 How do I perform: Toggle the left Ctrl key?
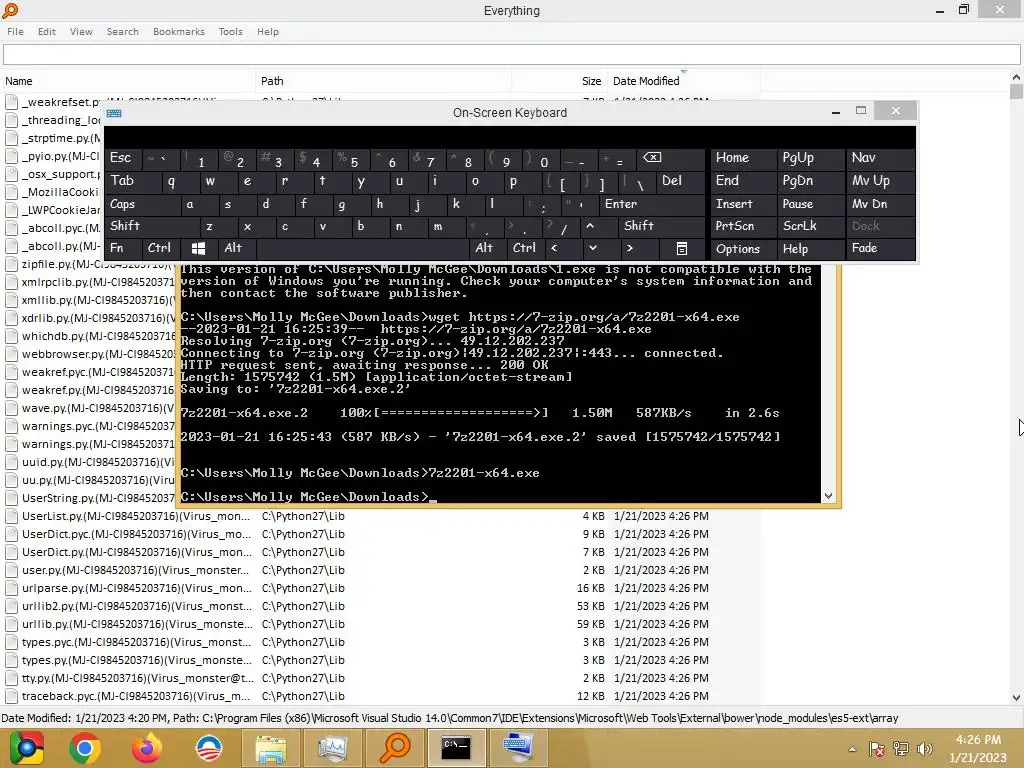[161, 248]
